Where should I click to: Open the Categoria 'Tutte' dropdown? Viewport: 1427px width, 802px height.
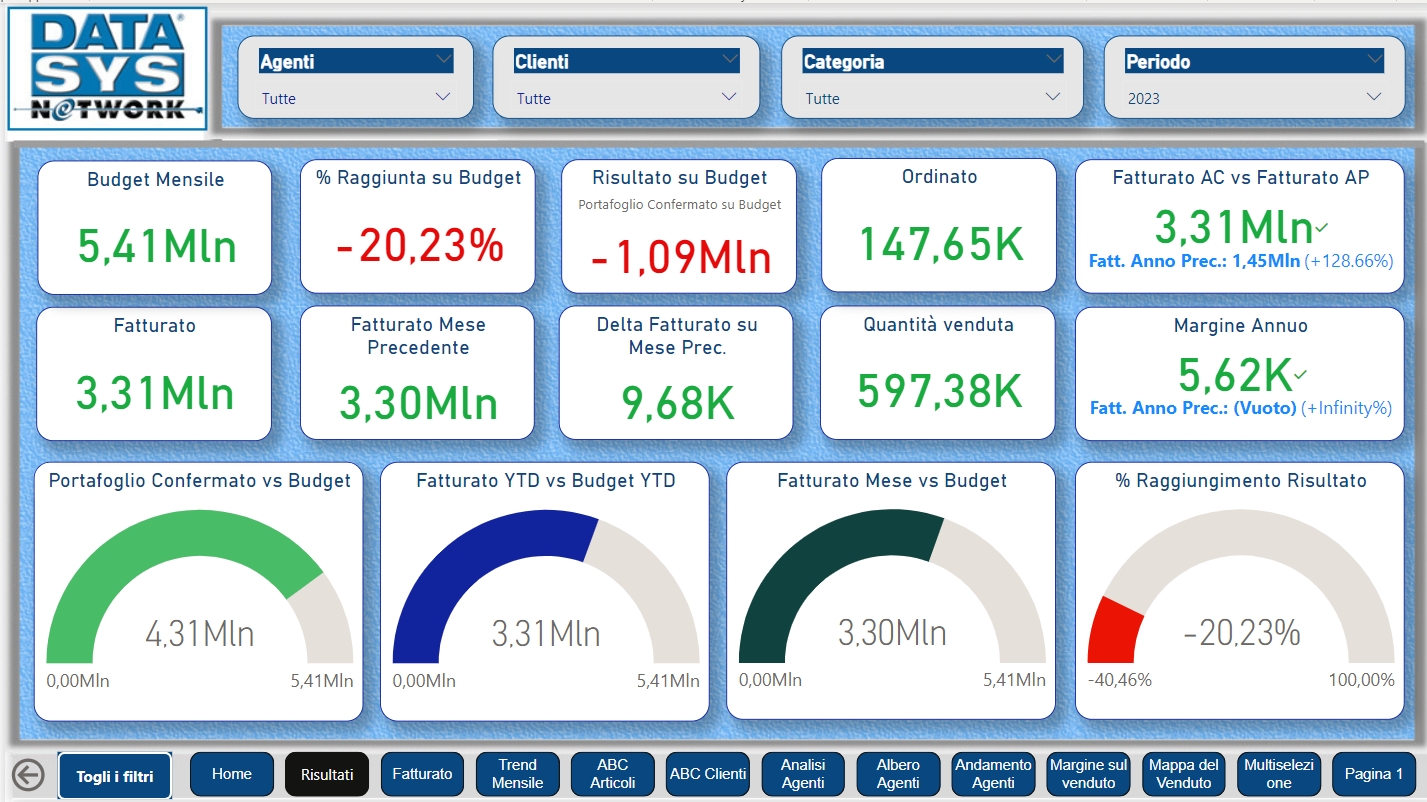(932, 98)
